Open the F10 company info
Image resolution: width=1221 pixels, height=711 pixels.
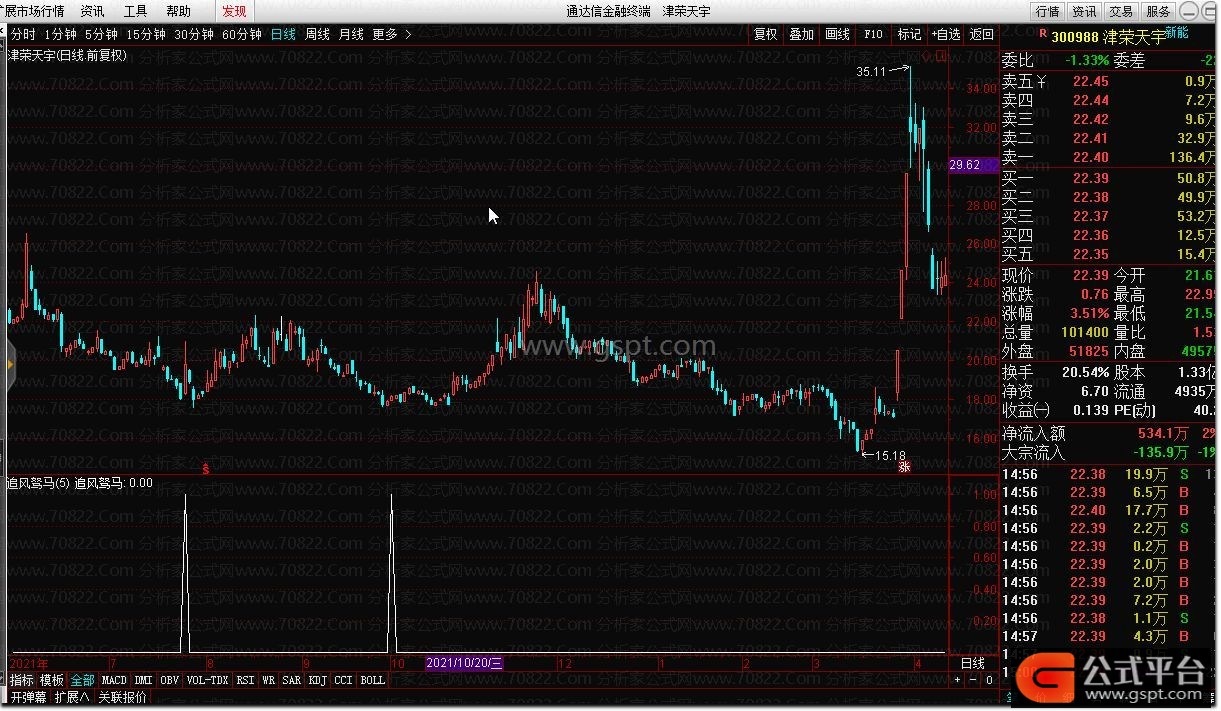[x=873, y=34]
